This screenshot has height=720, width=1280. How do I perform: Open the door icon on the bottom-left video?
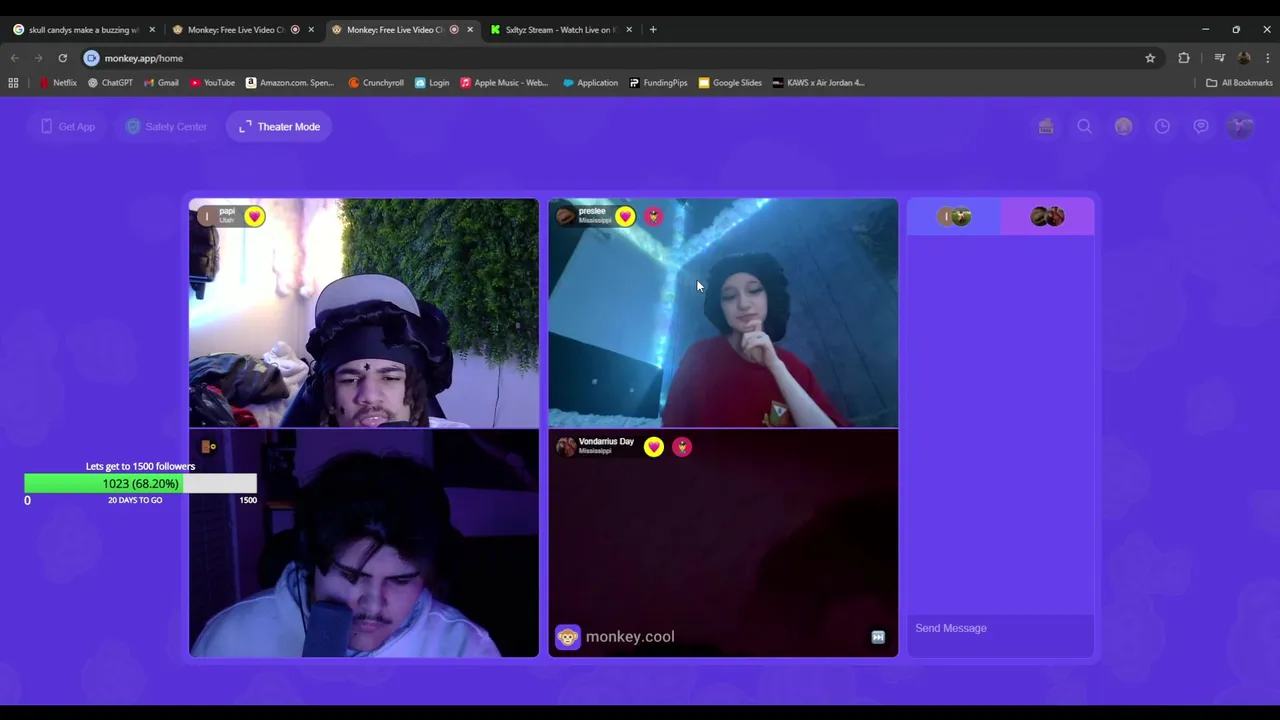[x=208, y=446]
